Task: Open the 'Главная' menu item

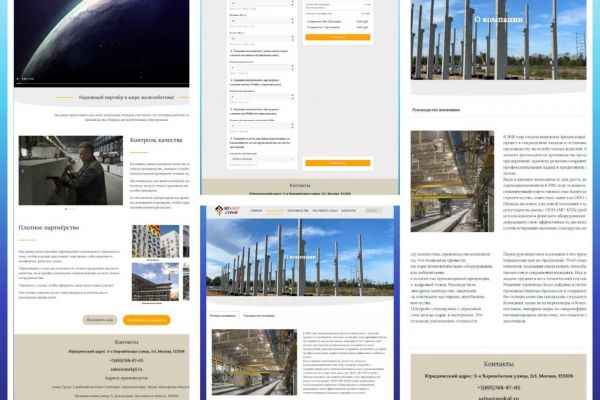Action: pos(256,211)
